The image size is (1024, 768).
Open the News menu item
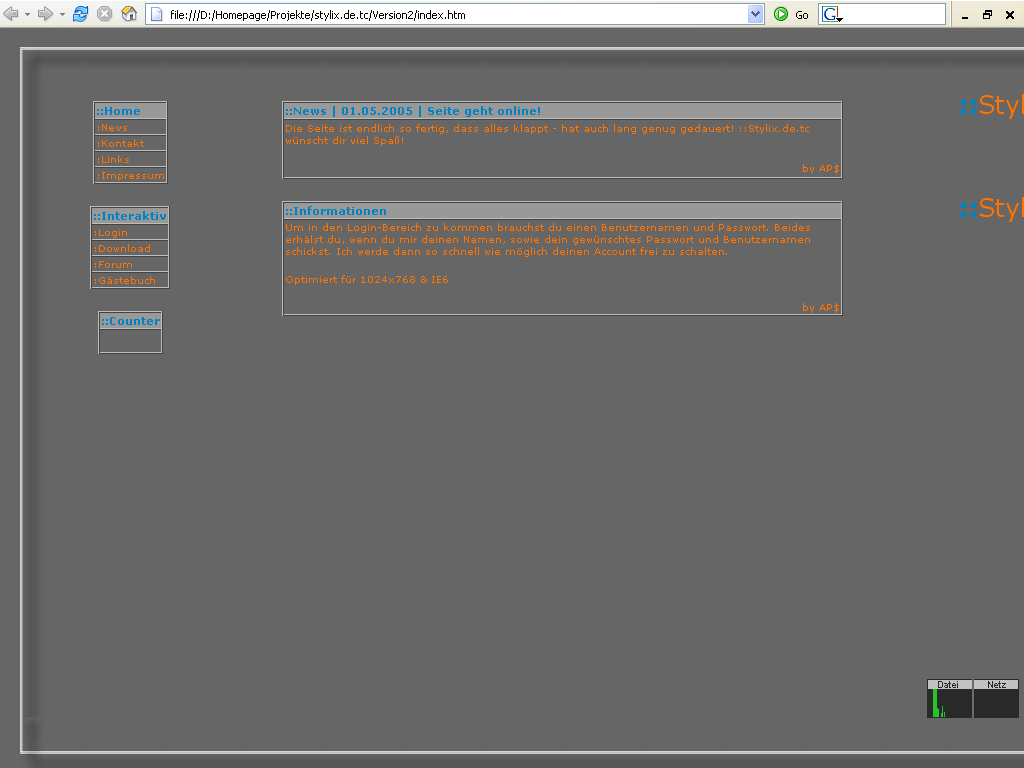pos(113,128)
